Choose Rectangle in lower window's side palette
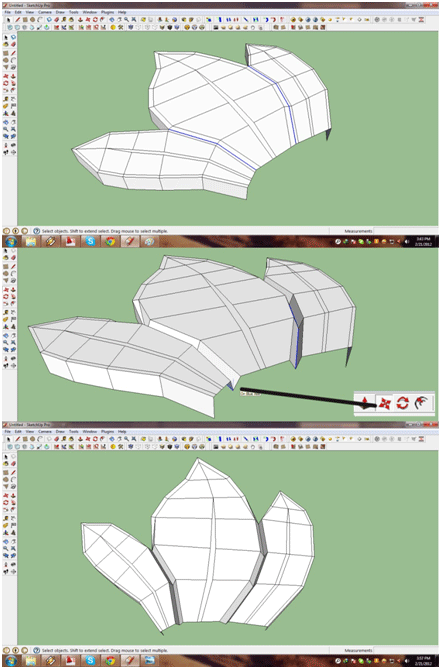The width and height of the screenshot is (441, 669). [6, 473]
